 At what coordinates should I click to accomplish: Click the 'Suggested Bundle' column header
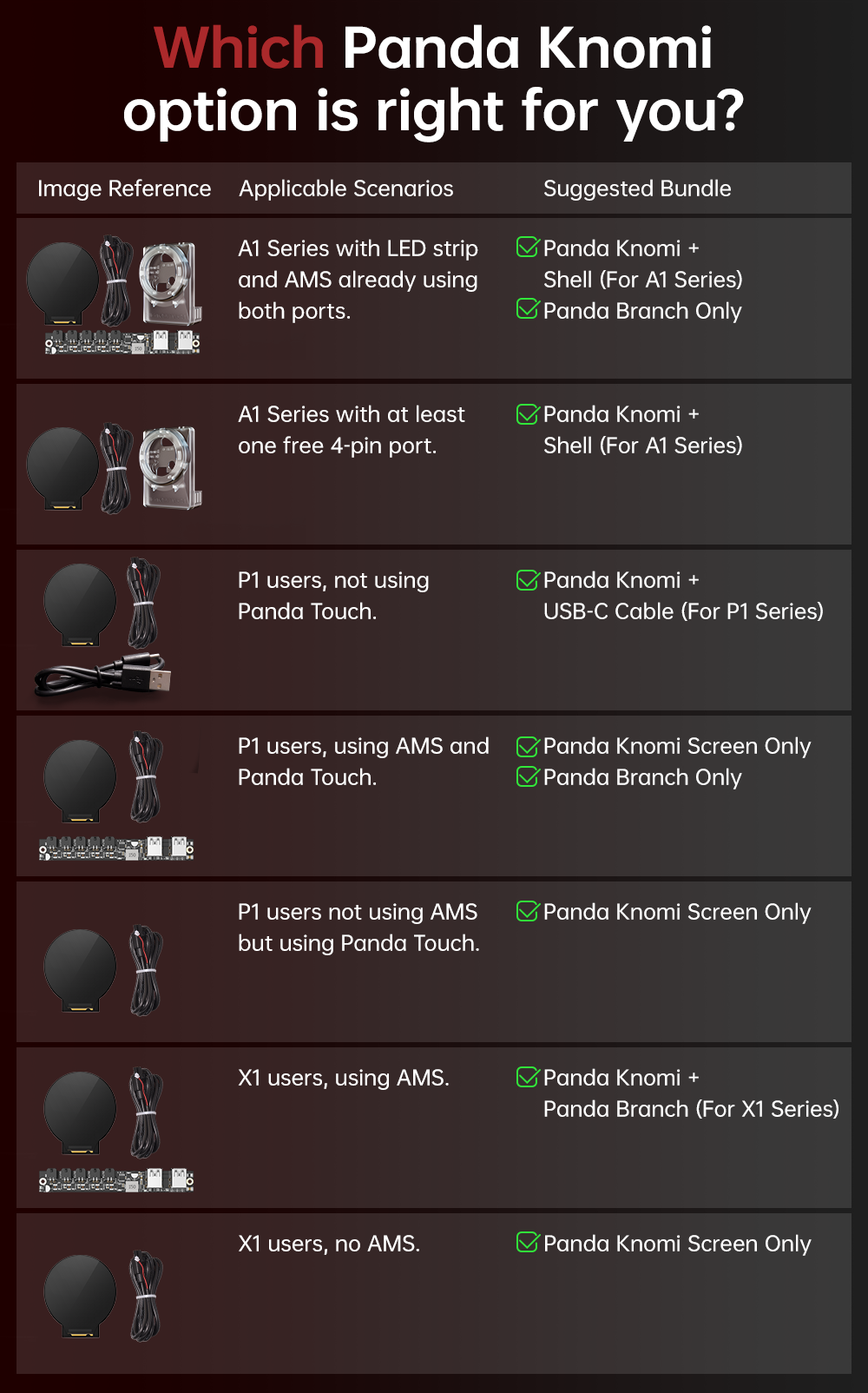637,188
